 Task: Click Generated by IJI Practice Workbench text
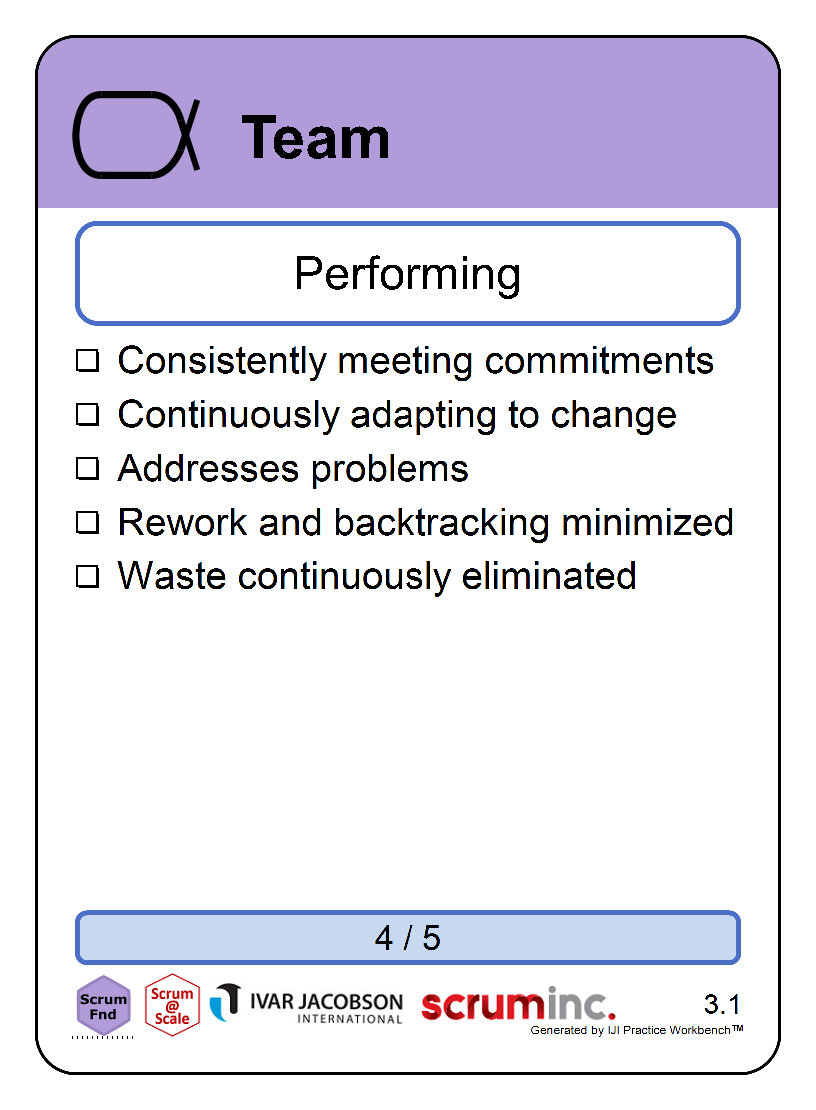[636, 1030]
